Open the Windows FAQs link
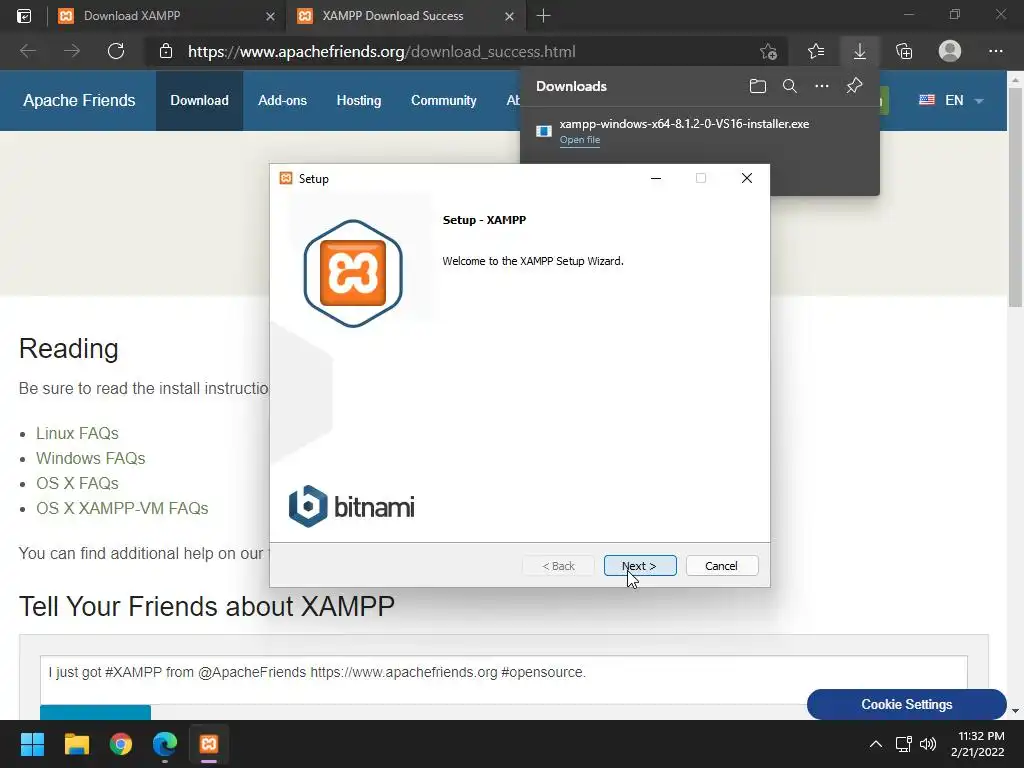This screenshot has width=1024, height=768. coord(90,458)
